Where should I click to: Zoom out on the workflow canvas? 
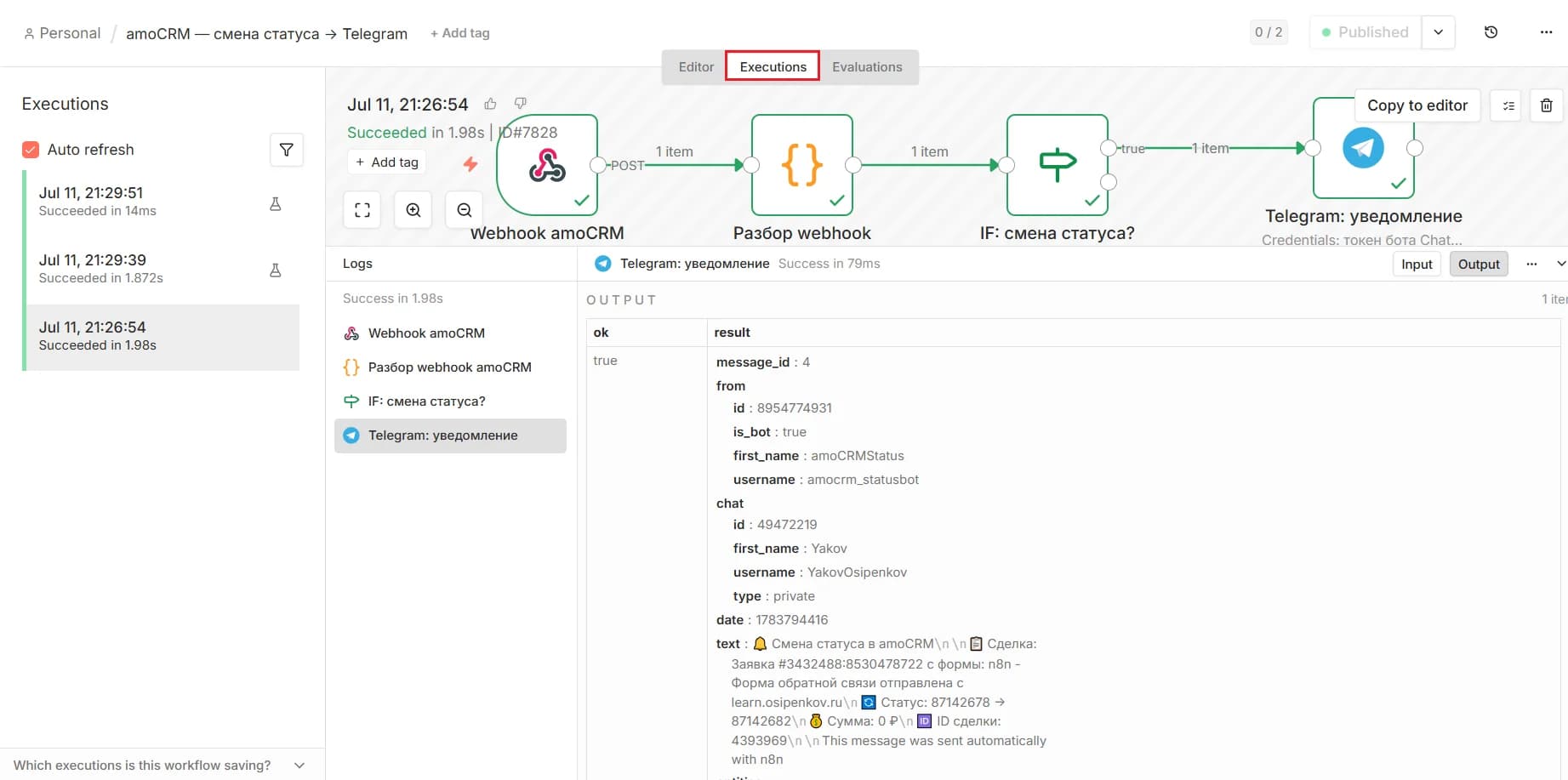(x=465, y=210)
